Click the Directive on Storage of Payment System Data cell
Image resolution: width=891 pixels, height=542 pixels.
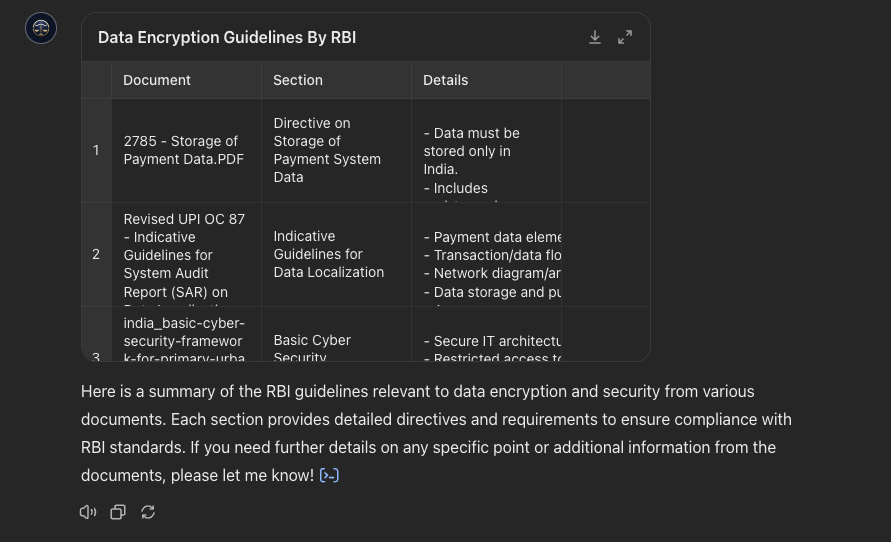(327, 150)
